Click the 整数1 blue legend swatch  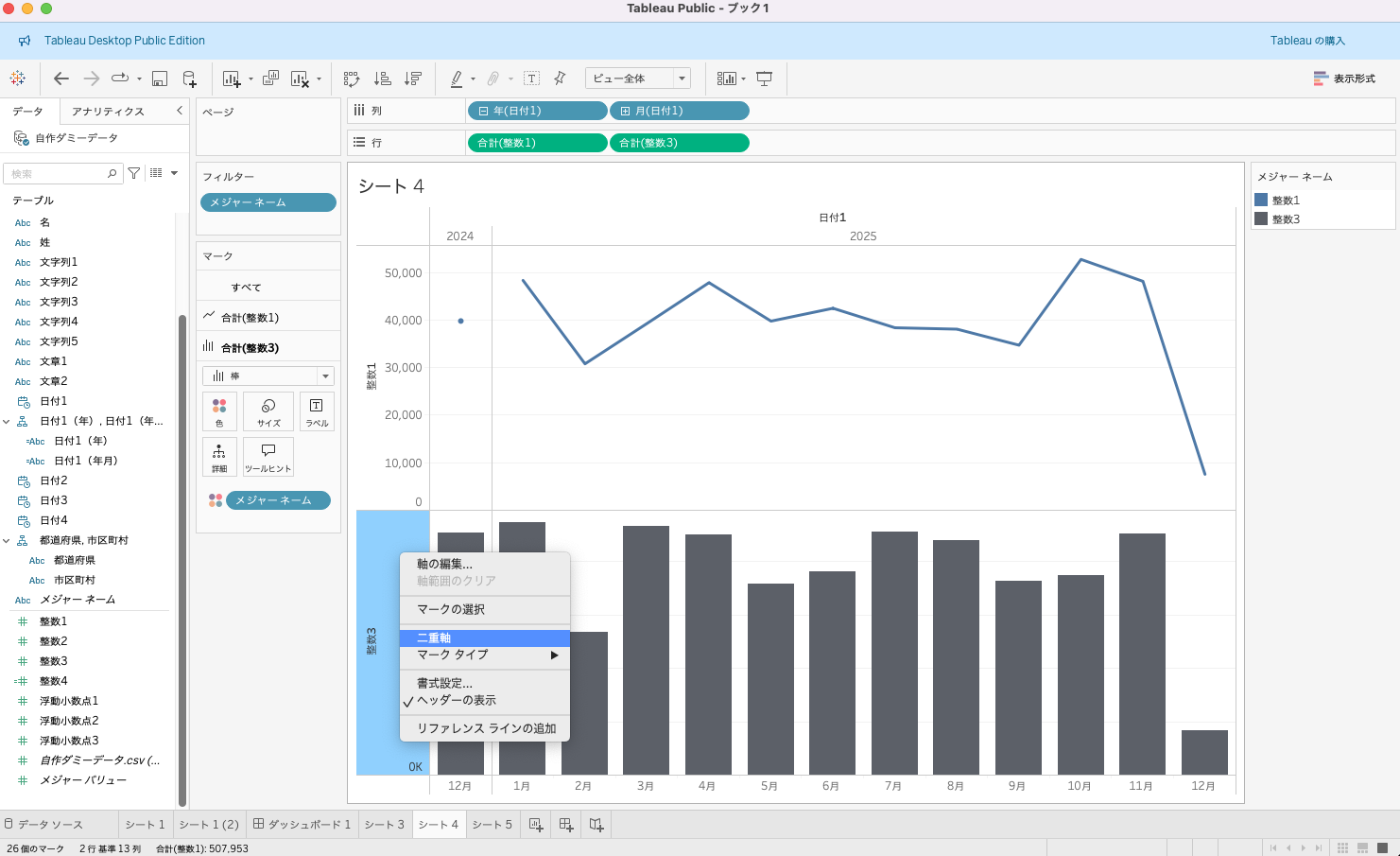(x=1261, y=201)
